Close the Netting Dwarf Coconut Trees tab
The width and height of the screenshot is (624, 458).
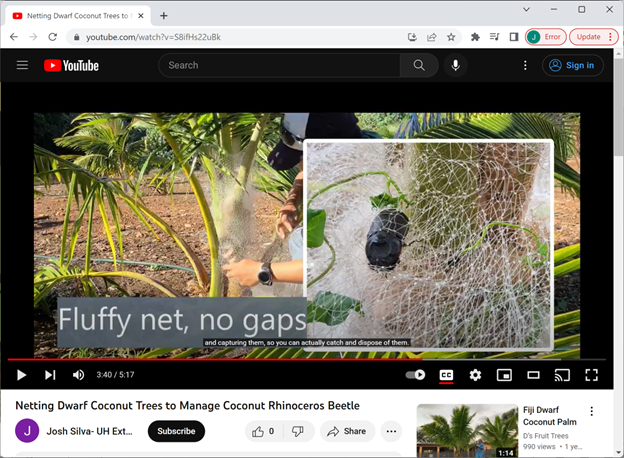click(x=140, y=16)
